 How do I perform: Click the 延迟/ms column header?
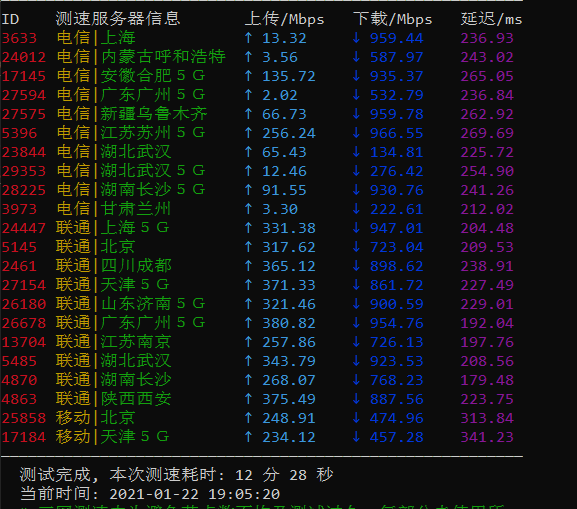pyautogui.click(x=491, y=19)
